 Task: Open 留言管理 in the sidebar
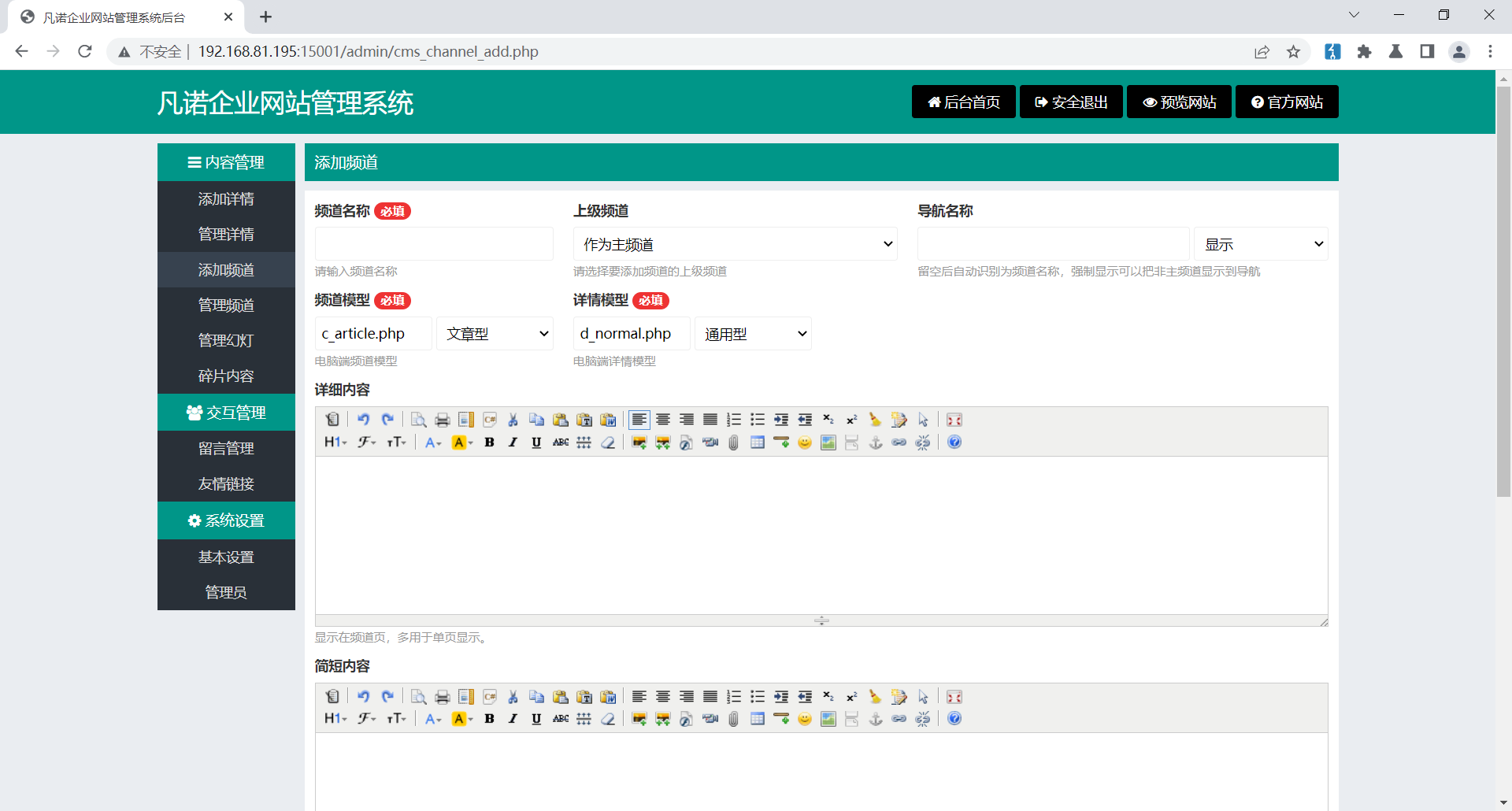(x=226, y=449)
